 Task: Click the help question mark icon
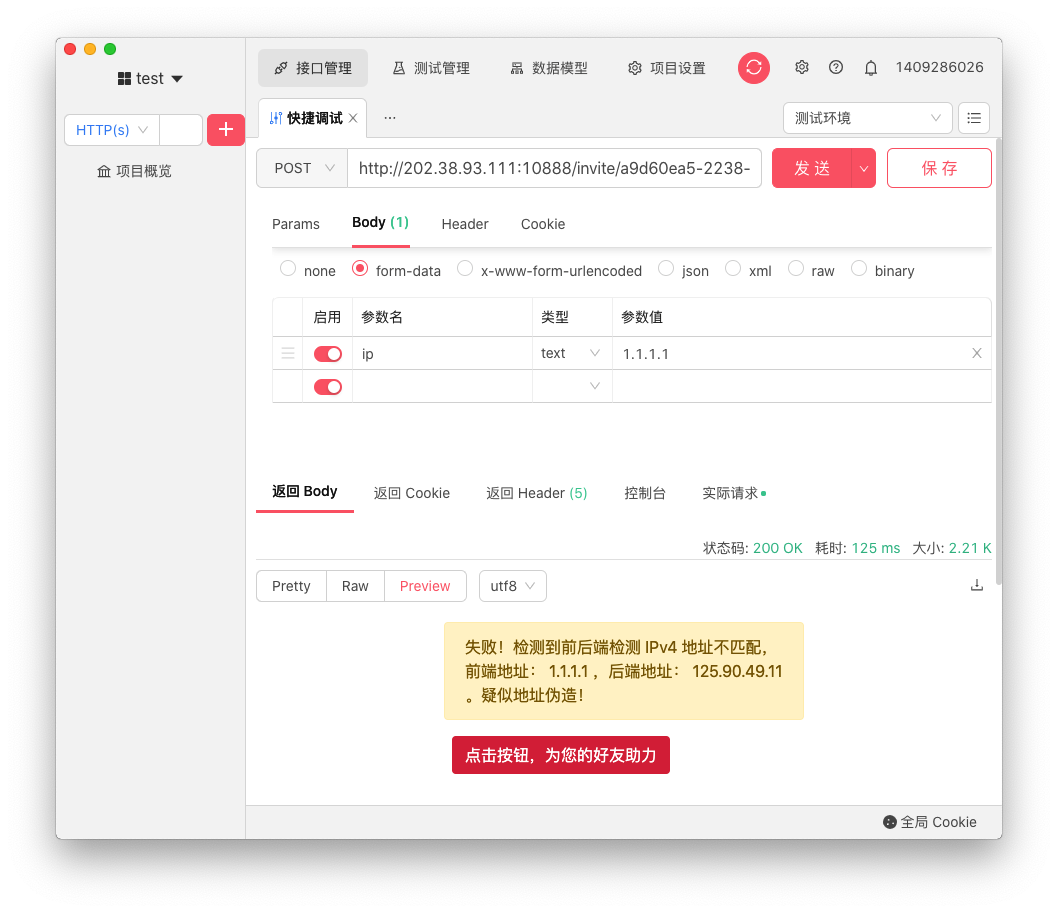[x=836, y=68]
